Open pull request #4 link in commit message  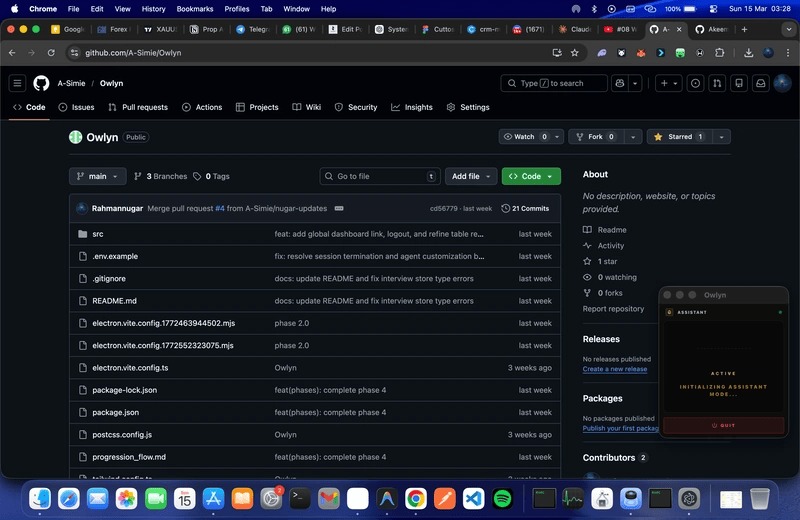coord(220,208)
